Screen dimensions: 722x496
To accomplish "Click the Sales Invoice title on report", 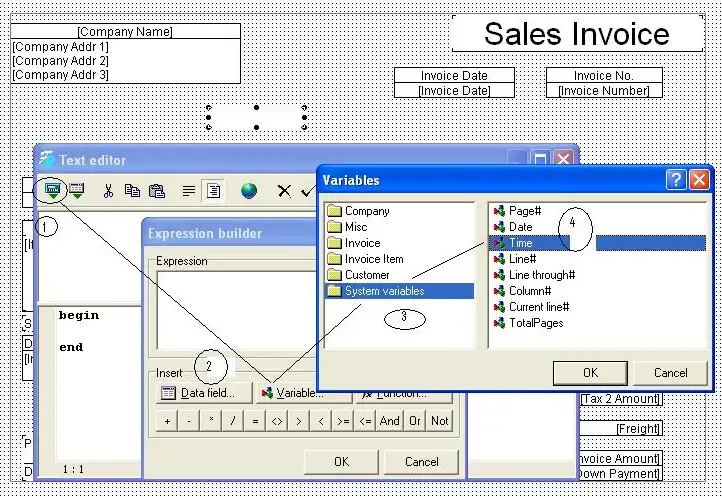I will [x=576, y=34].
